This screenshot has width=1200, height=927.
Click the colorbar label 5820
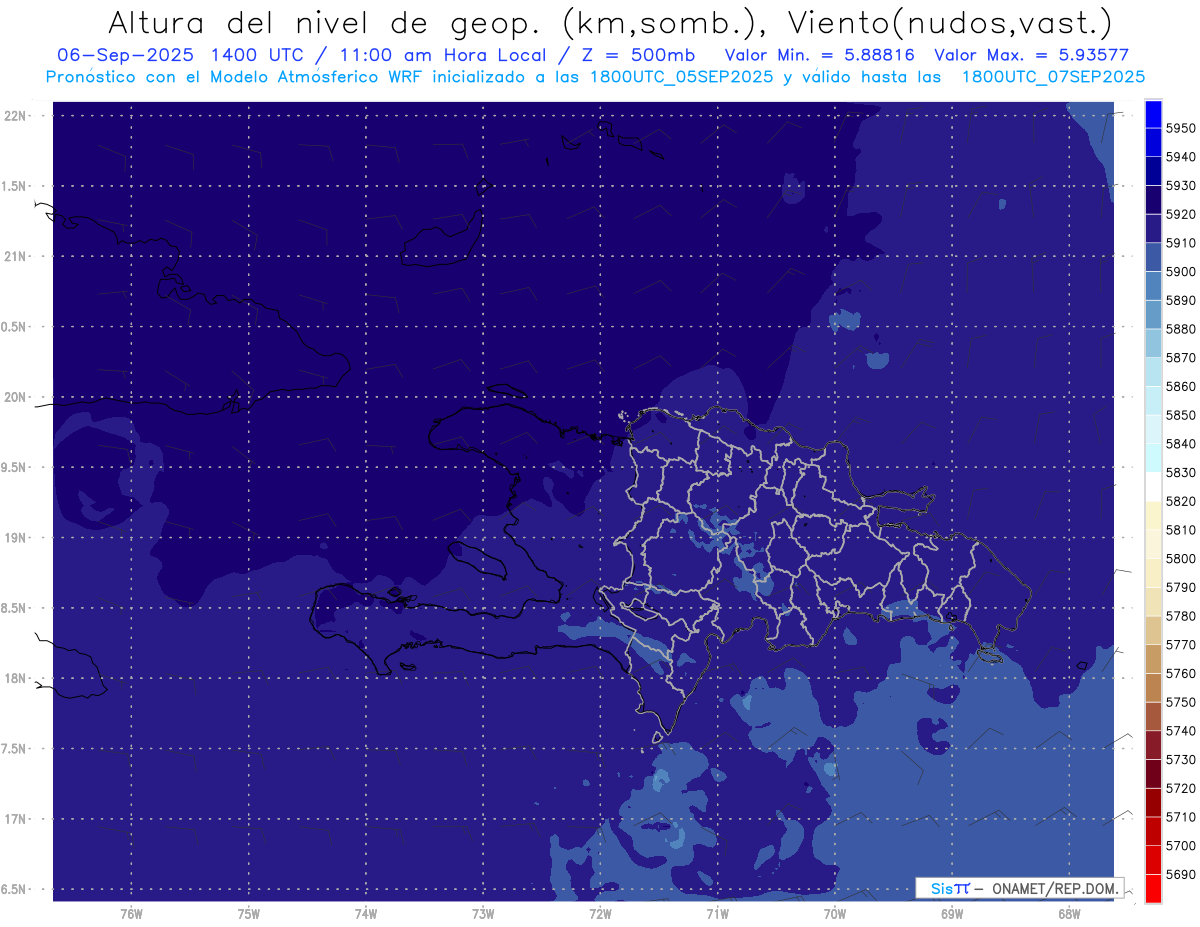pos(1180,502)
